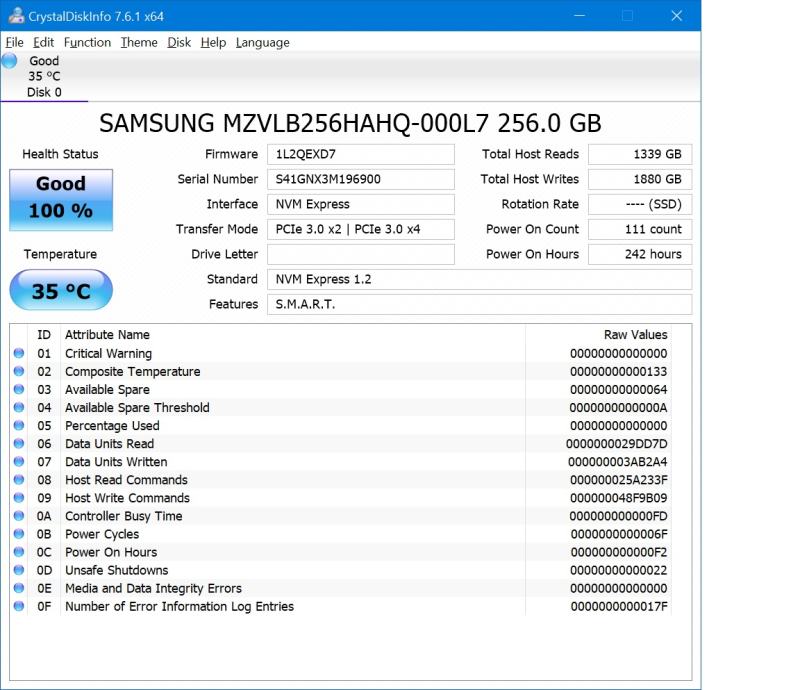Click the Raw Values column header
This screenshot has height=690, width=800.
coord(634,335)
